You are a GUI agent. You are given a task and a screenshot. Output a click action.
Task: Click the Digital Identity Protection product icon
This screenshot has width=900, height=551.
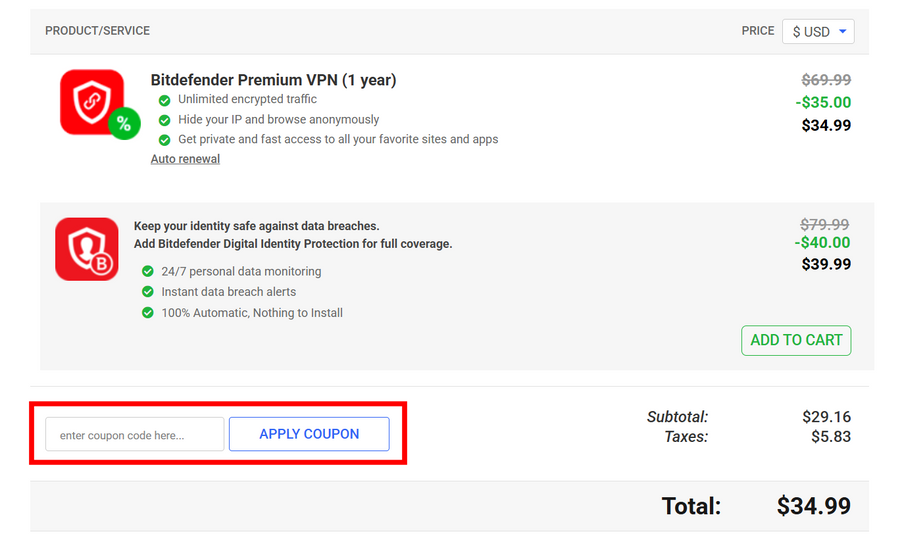pyautogui.click(x=87, y=249)
